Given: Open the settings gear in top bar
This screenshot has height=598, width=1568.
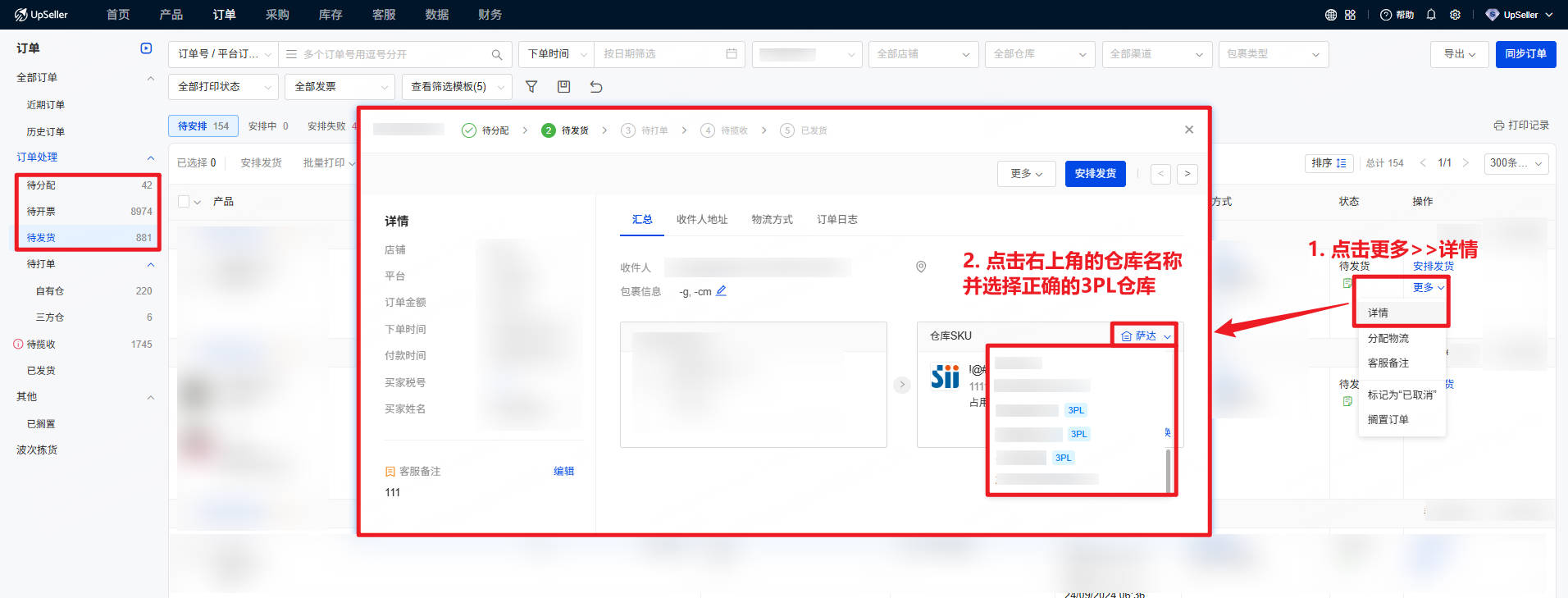Looking at the screenshot, I should 1455,15.
